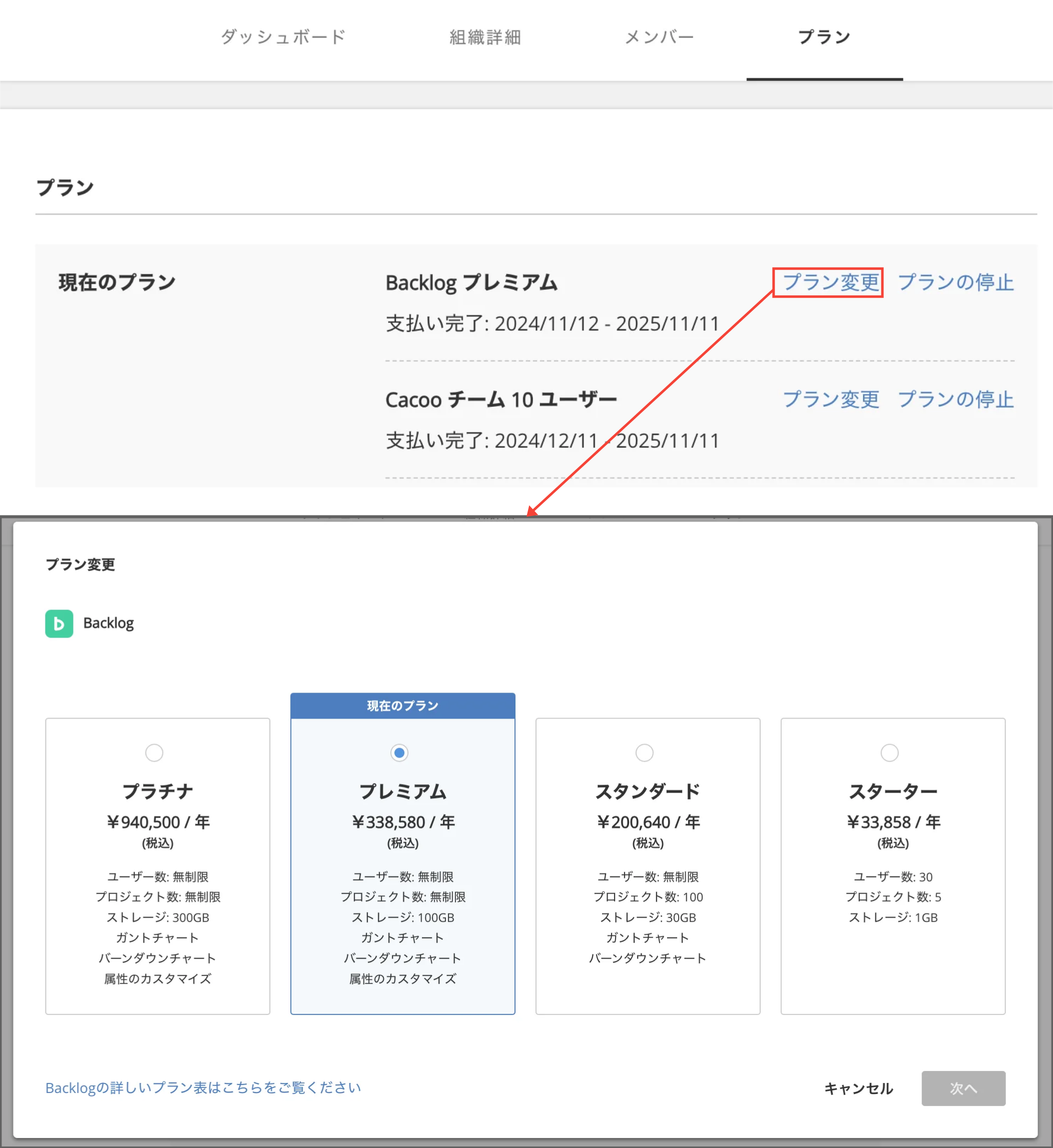
Task: Click ユーザー数: 30 text
Action: [x=893, y=876]
